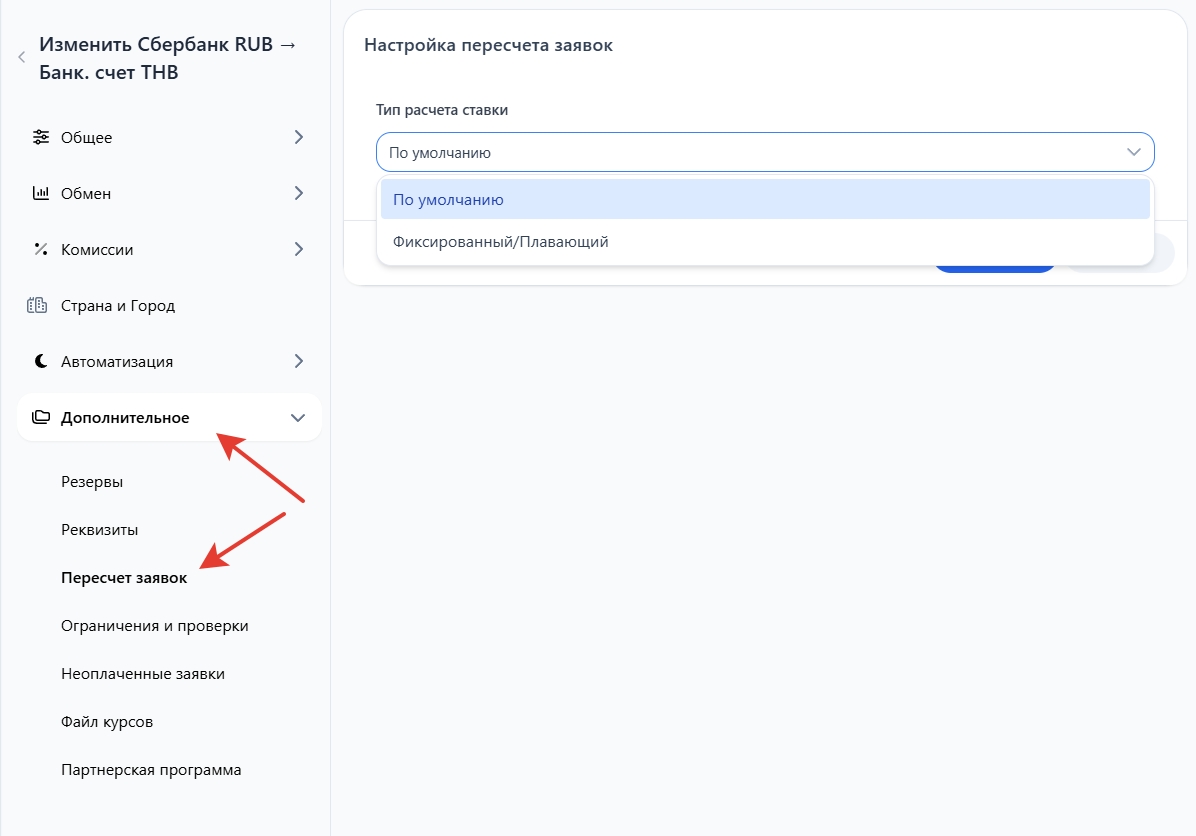This screenshot has width=1196, height=836.
Task: Click the folder icon next to Дополнительное
Action: tap(41, 417)
